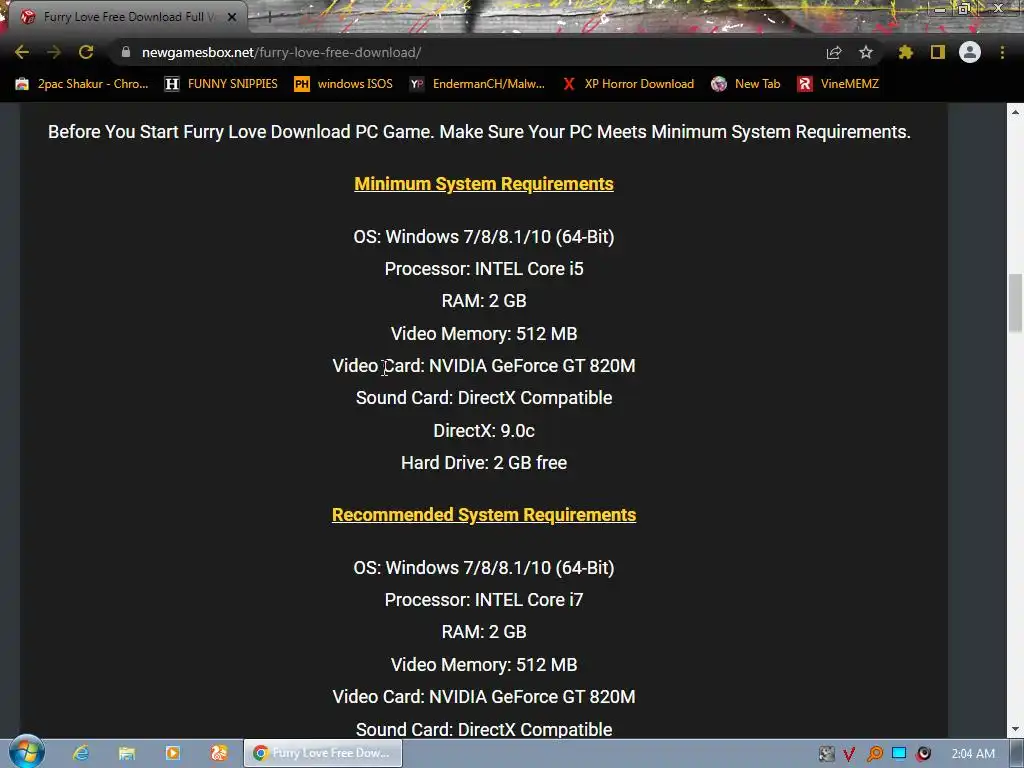Click Recommended System Requirements heading

(484, 515)
